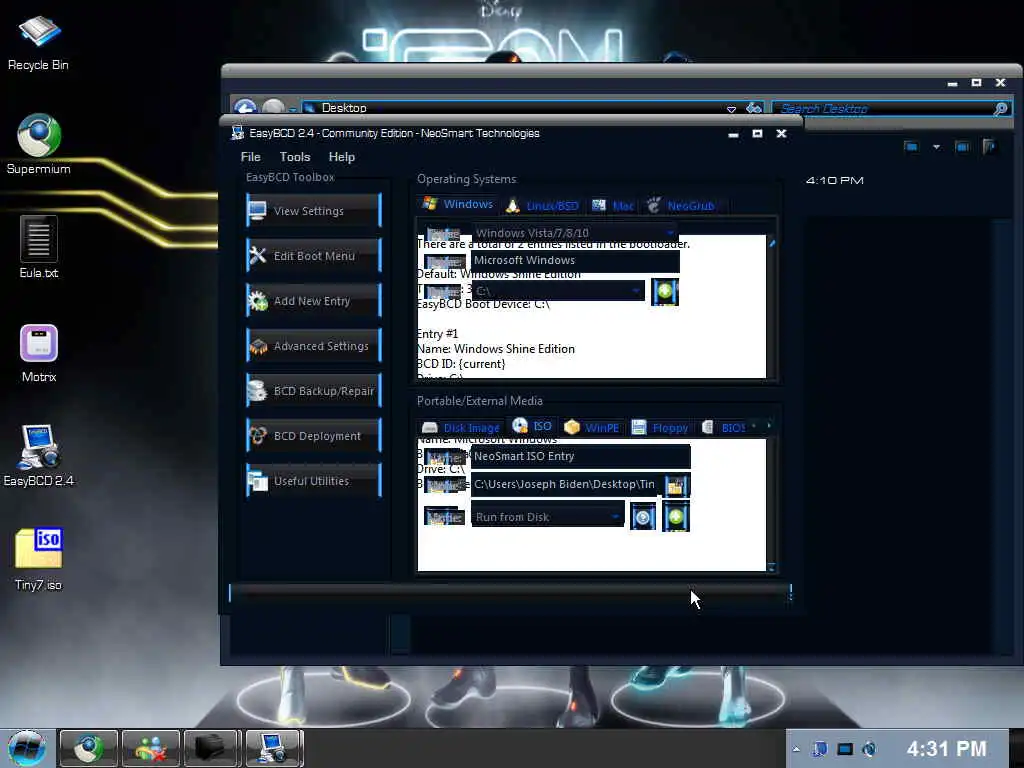Click the Desktop address bar in Explorer

[516, 108]
